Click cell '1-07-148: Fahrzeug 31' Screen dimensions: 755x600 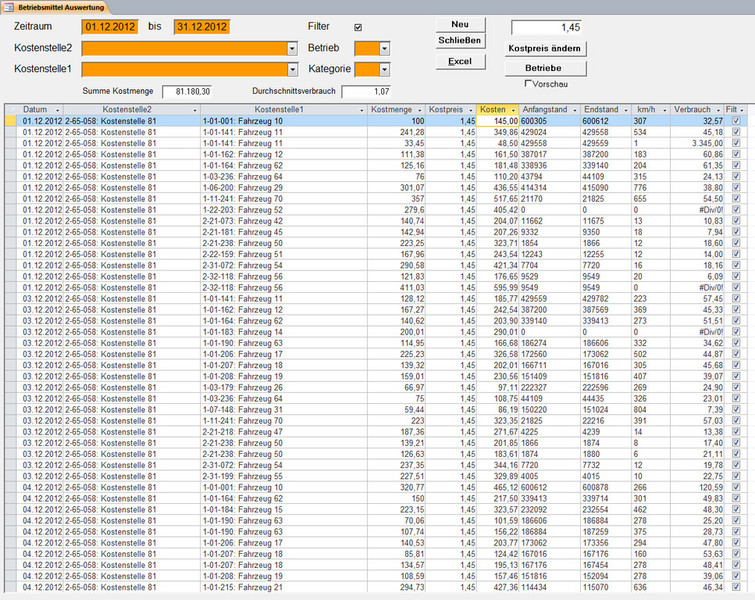click(x=284, y=409)
